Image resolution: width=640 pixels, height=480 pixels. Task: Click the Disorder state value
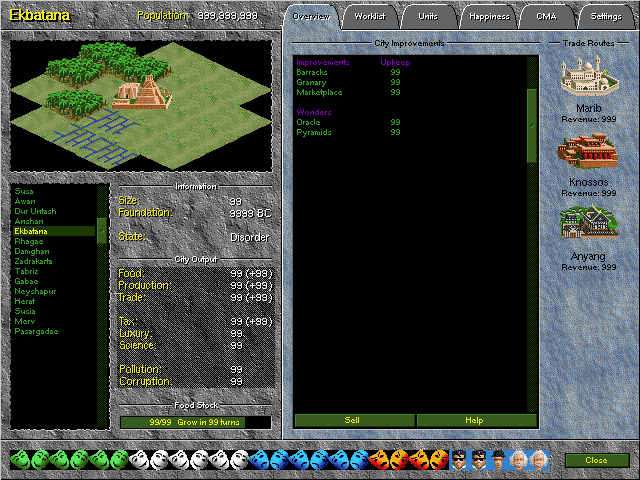250,237
